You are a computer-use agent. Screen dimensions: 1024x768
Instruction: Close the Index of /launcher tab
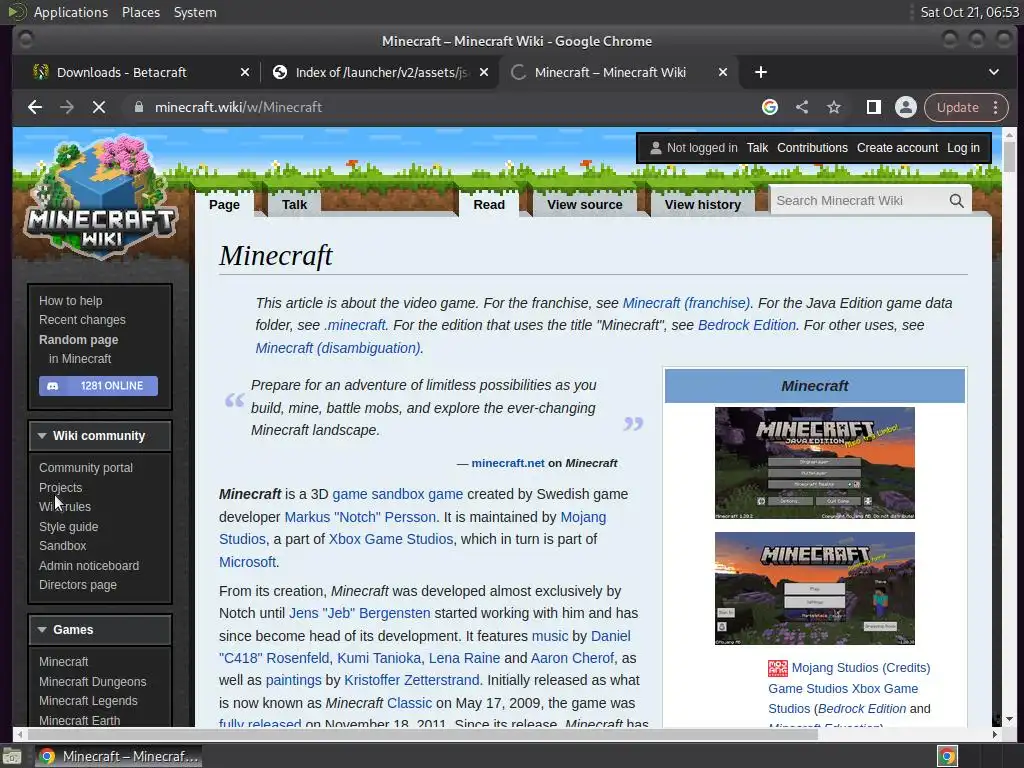point(484,72)
